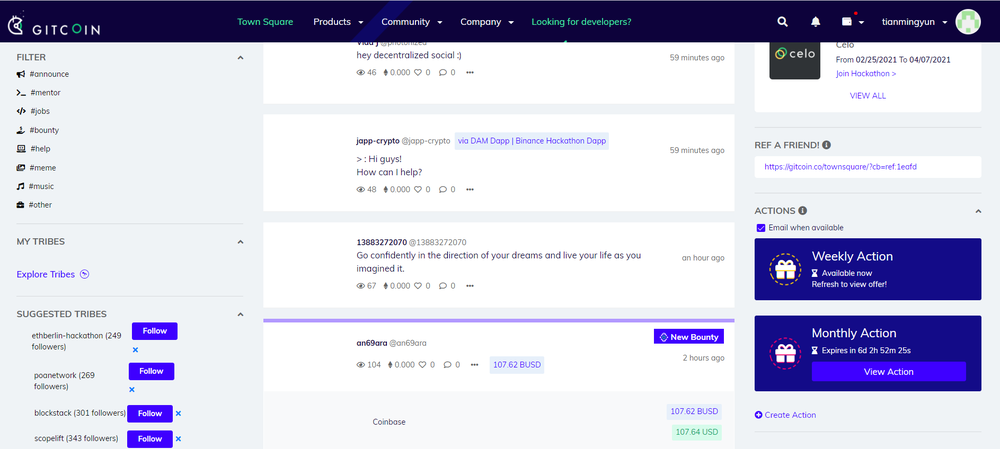The image size is (1000, 449).
Task: Click the Monthly Action gift icon
Action: click(x=784, y=353)
